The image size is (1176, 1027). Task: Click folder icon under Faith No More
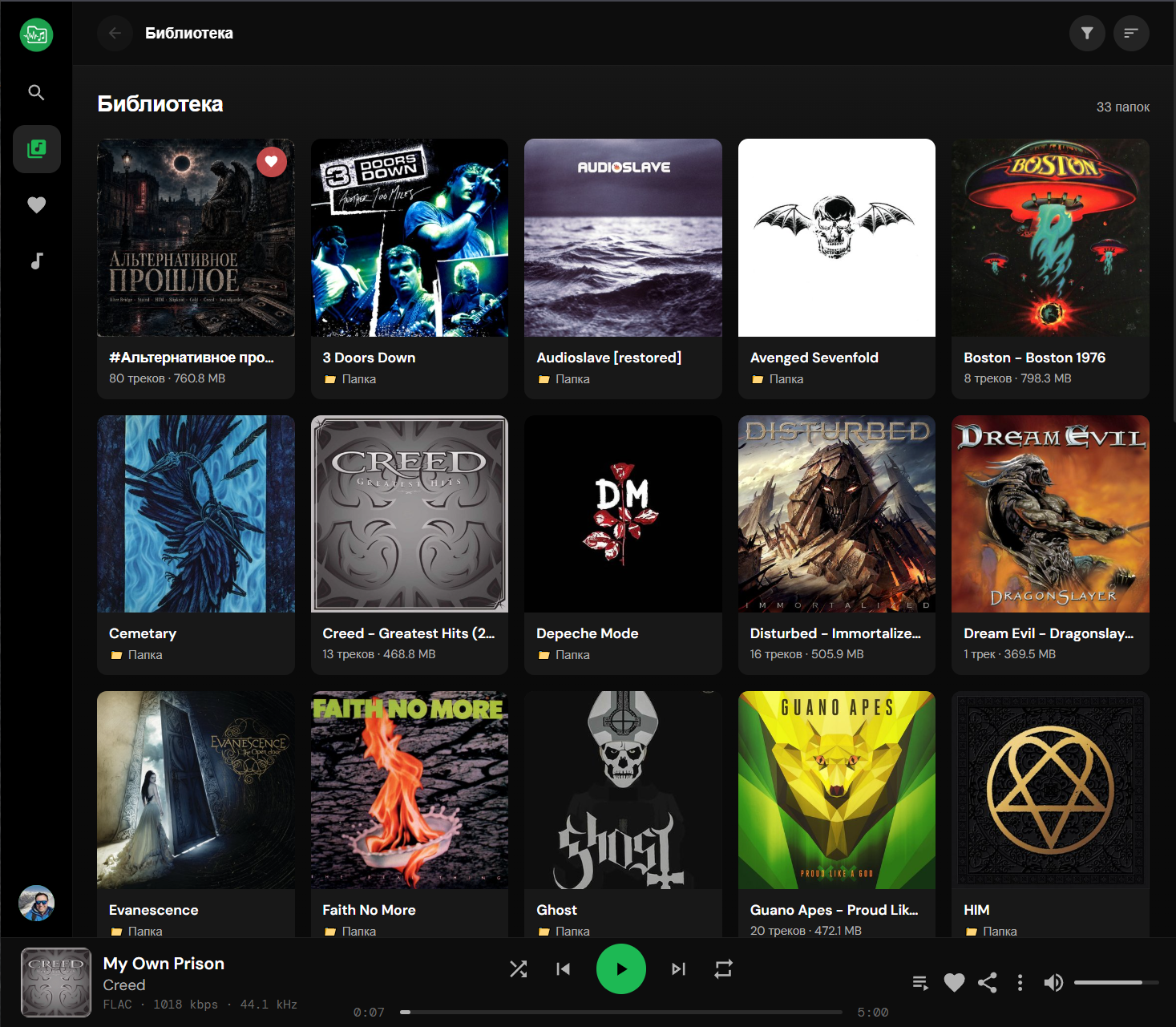[x=330, y=932]
